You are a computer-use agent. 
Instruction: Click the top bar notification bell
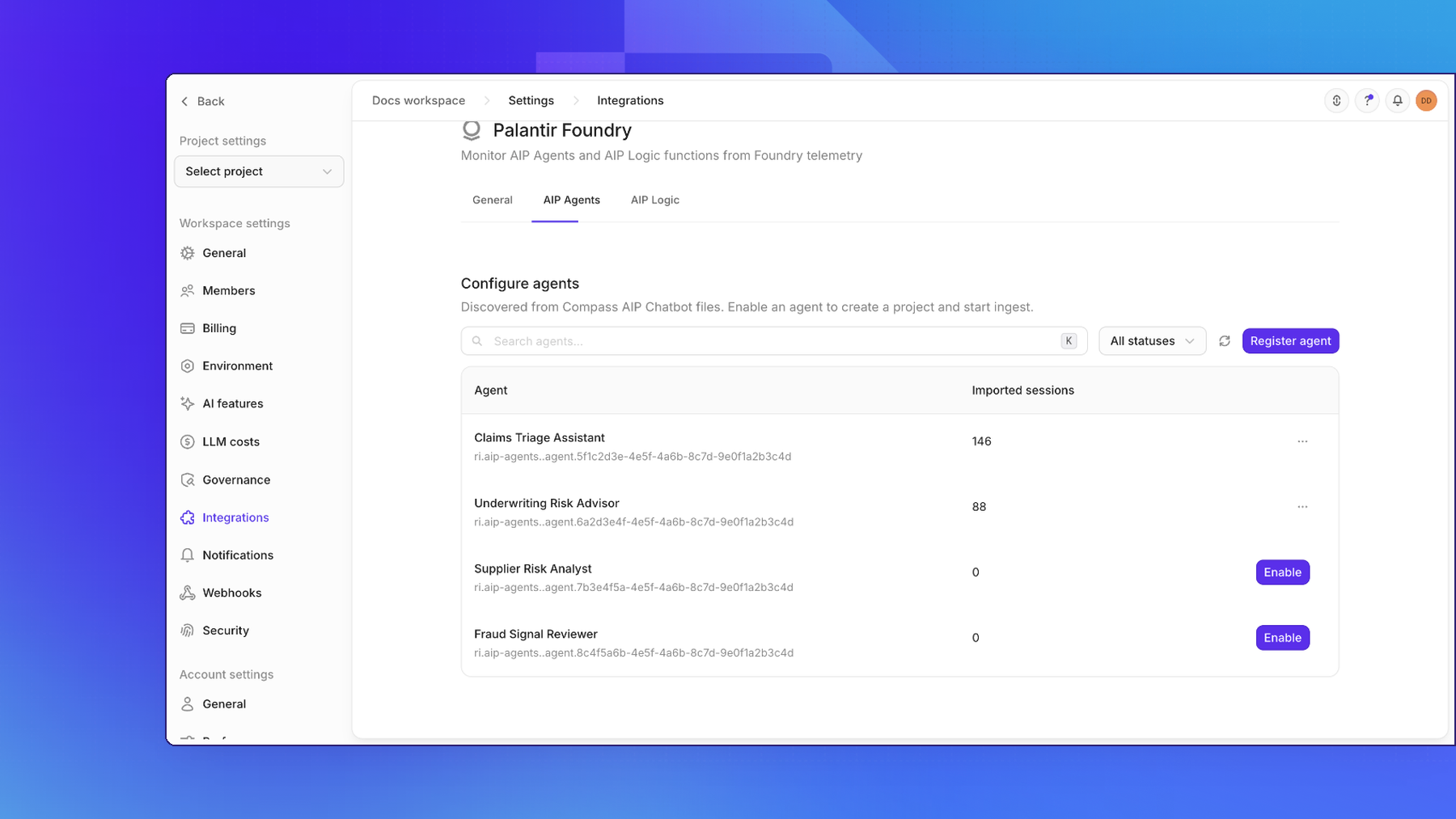tap(1397, 100)
